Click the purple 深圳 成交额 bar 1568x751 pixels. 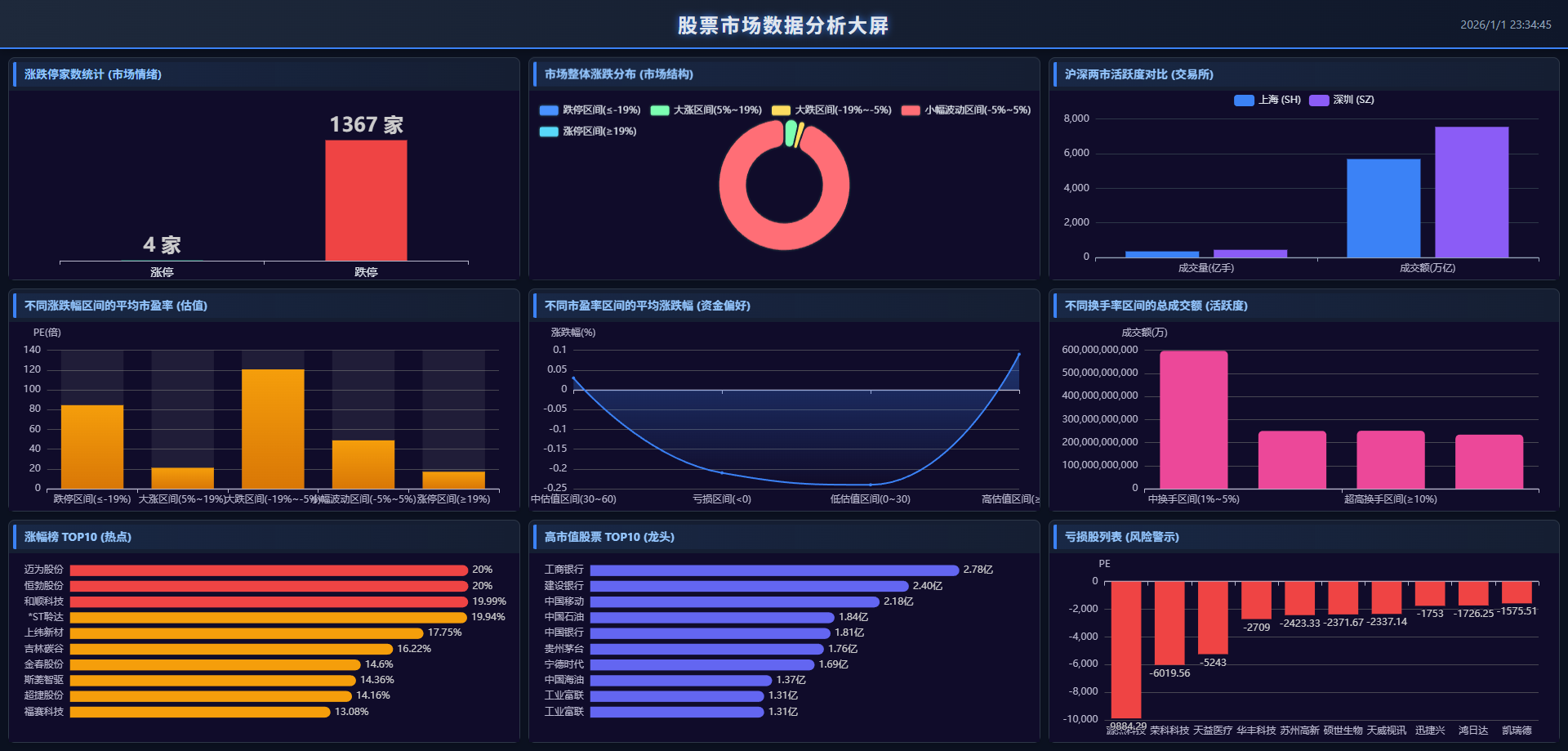pyautogui.click(x=1471, y=192)
